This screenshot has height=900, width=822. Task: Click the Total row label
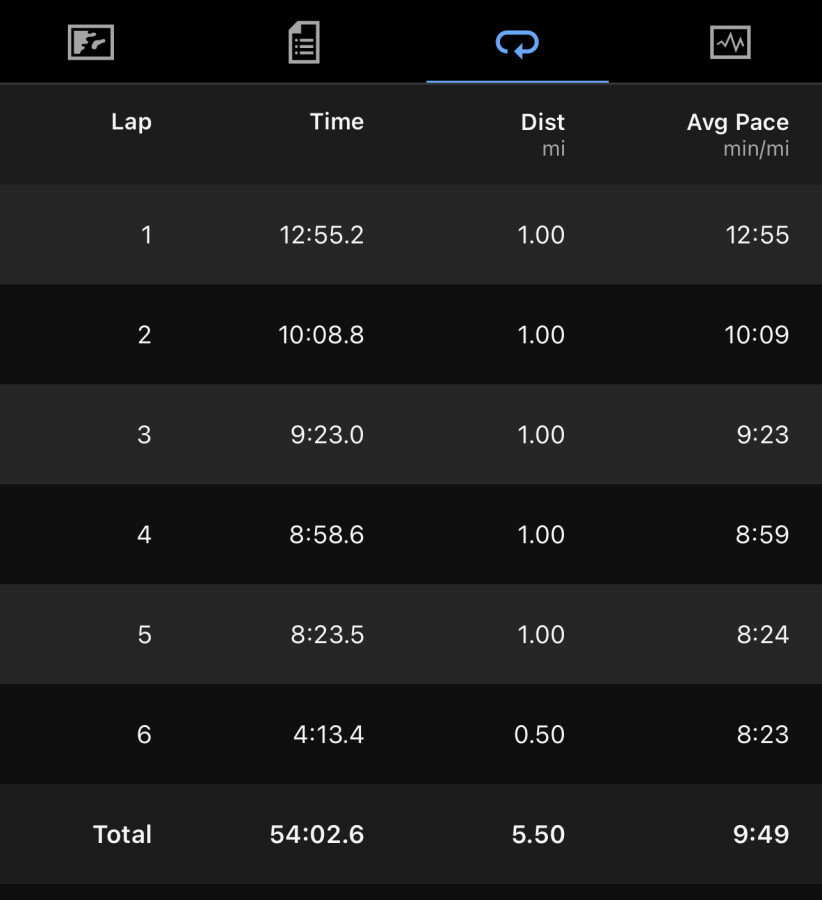click(x=122, y=834)
